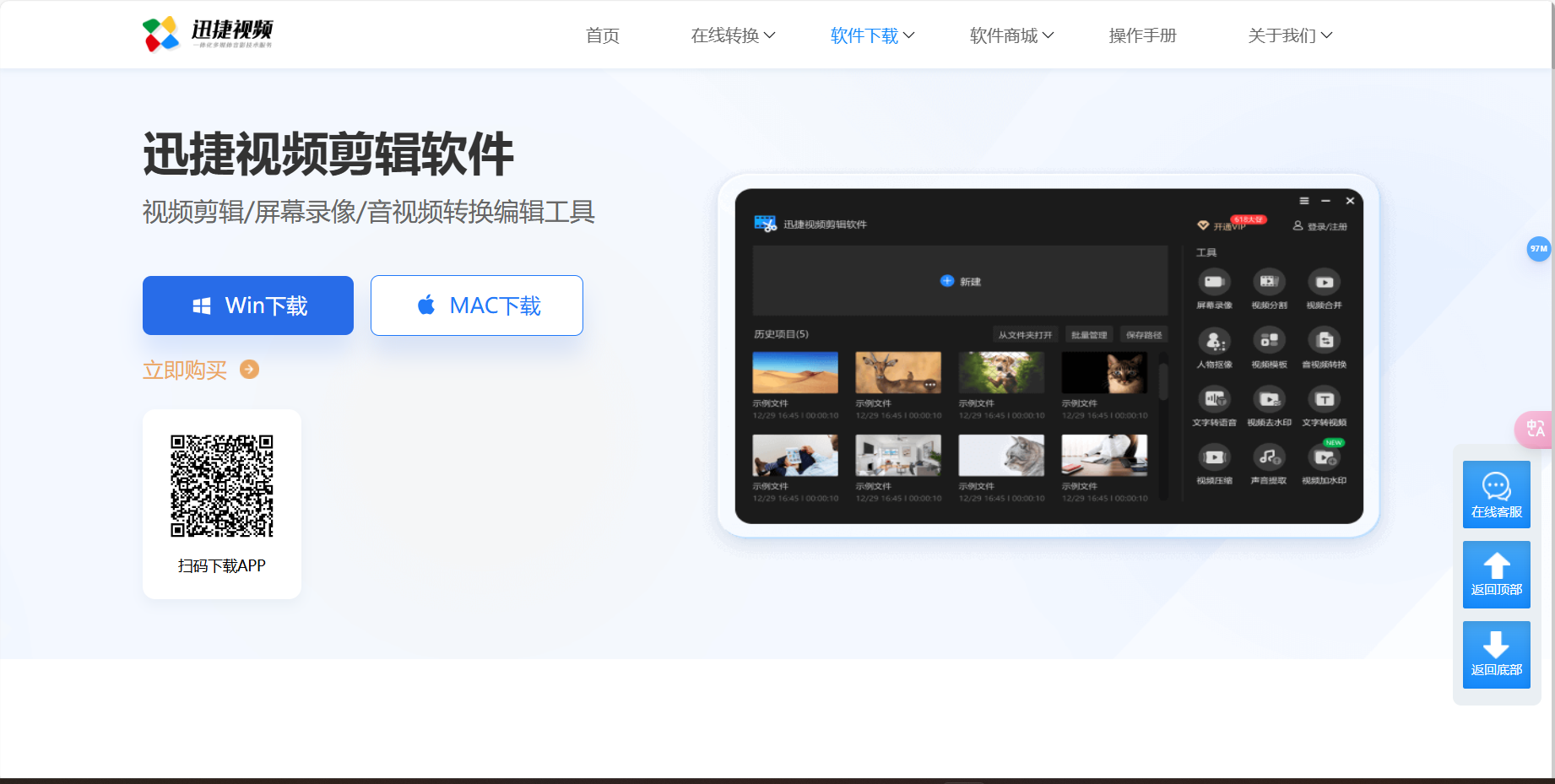Image resolution: width=1555 pixels, height=784 pixels.
Task: Expand the 软件商城 navigation dropdown
Action: pyautogui.click(x=1010, y=35)
